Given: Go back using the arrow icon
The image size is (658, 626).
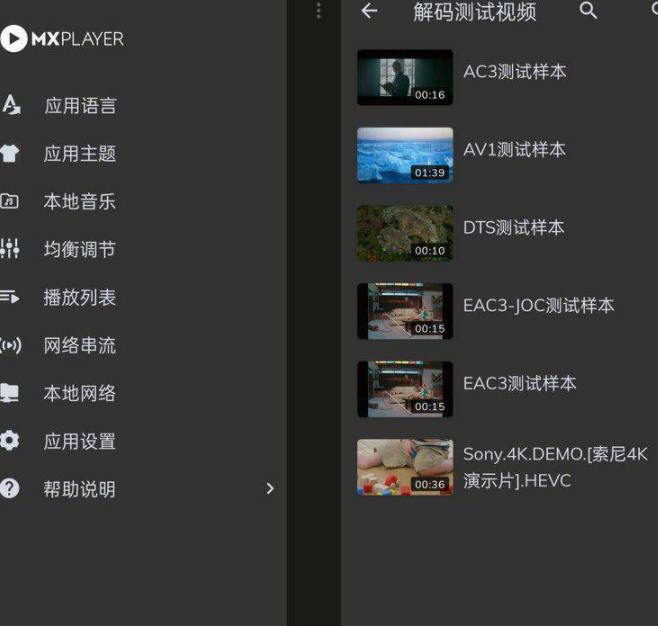Looking at the screenshot, I should 369,11.
